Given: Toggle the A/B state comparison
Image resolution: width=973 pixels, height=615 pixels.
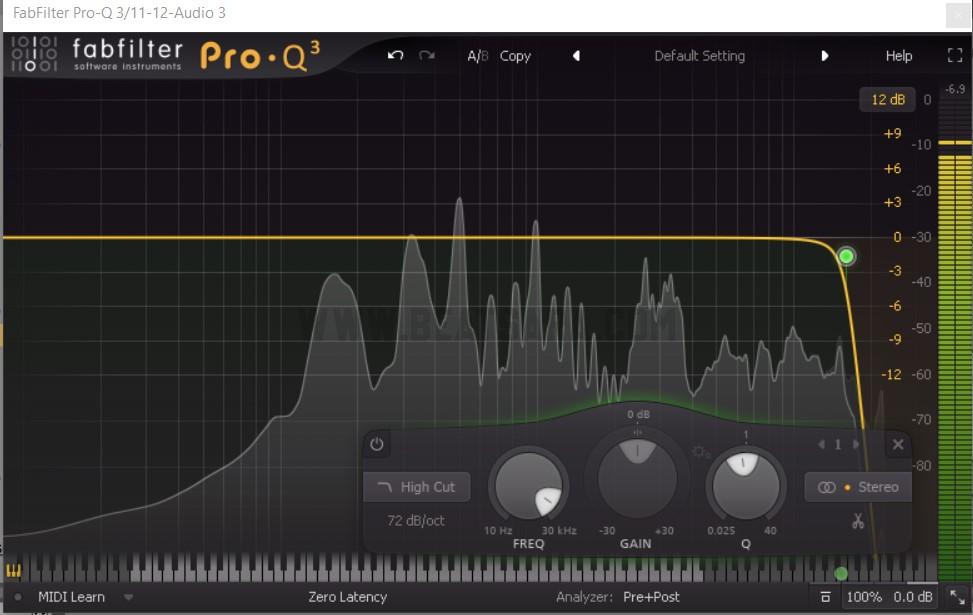Looking at the screenshot, I should [478, 56].
